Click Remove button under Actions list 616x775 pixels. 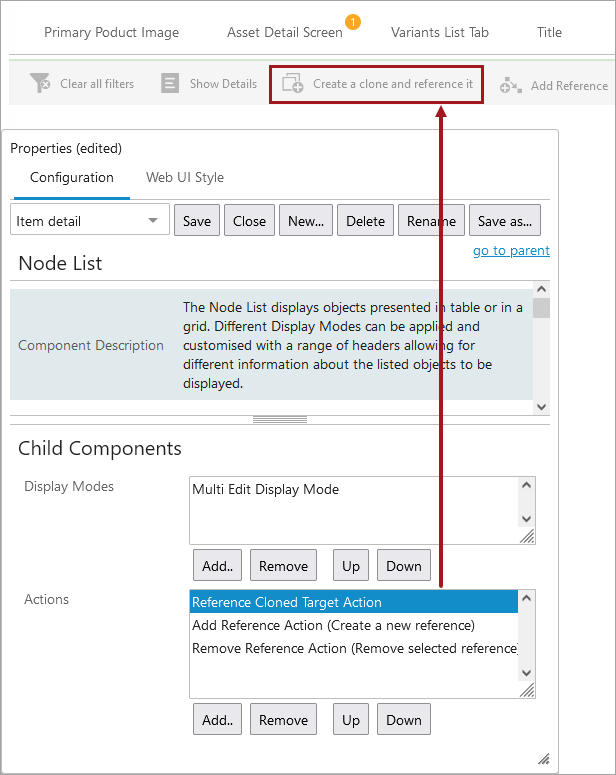point(283,720)
